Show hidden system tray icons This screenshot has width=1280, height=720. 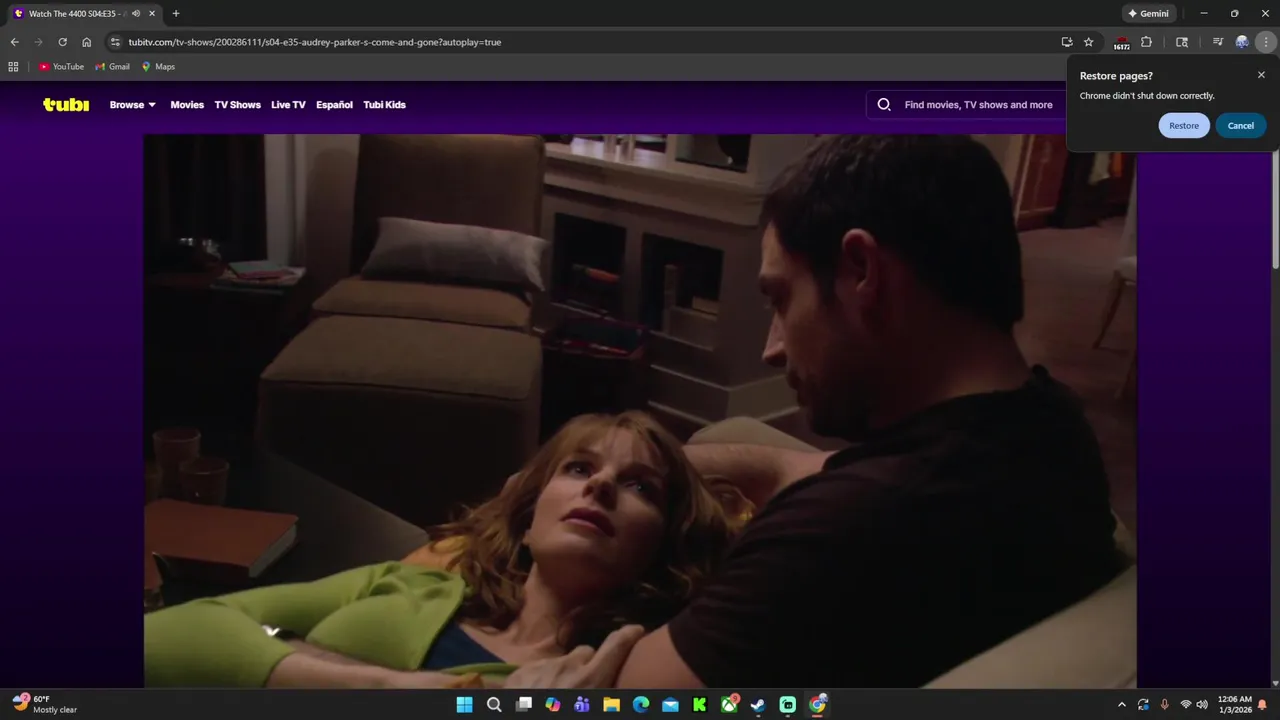click(1121, 705)
